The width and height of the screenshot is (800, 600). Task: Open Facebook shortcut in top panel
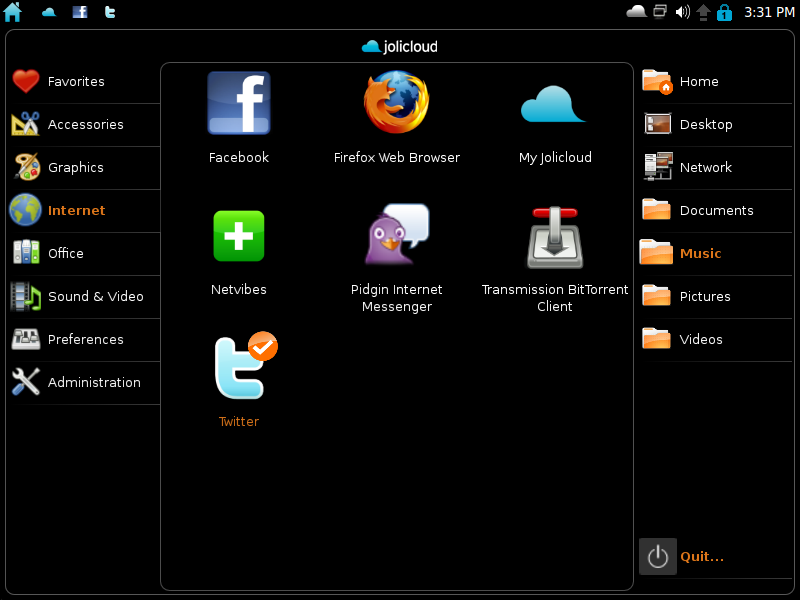click(80, 12)
